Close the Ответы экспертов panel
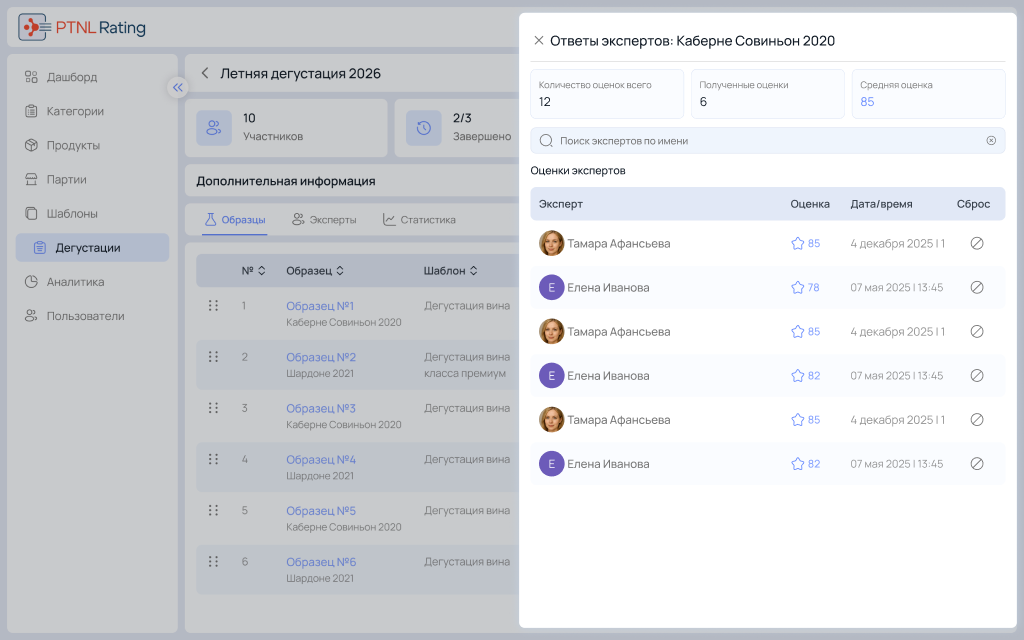 click(538, 40)
